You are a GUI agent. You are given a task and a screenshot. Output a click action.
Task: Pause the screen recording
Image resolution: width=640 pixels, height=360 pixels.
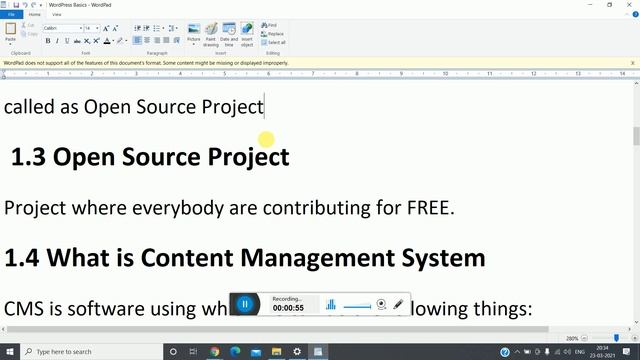pos(245,304)
